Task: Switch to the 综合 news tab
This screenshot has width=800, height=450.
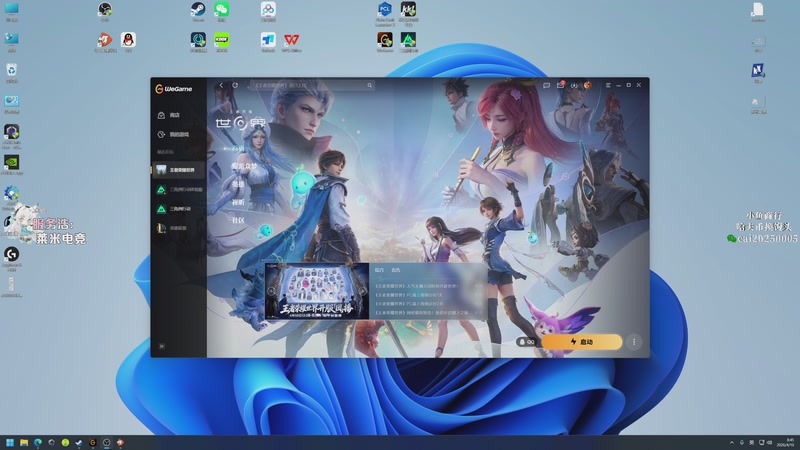Action: tap(379, 270)
